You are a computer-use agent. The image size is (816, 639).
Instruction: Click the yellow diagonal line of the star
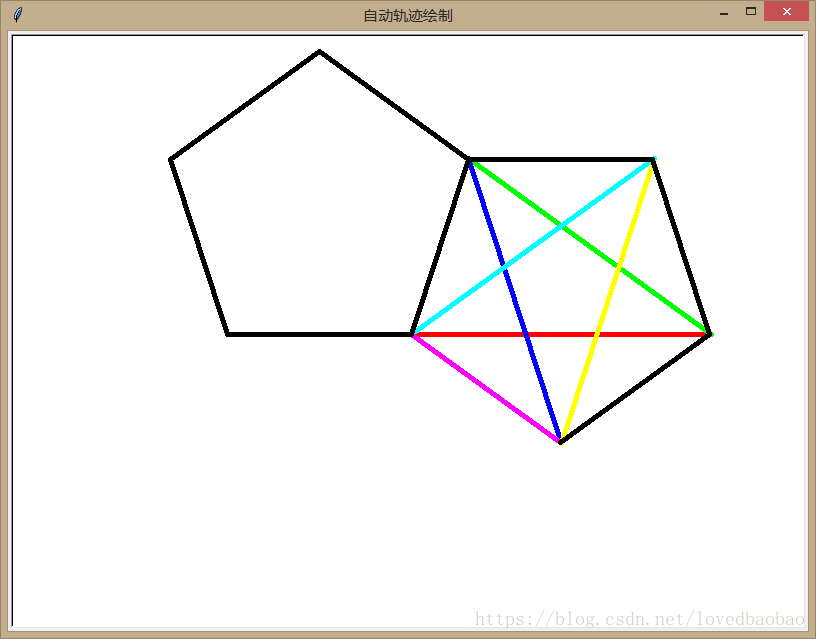tap(606, 302)
